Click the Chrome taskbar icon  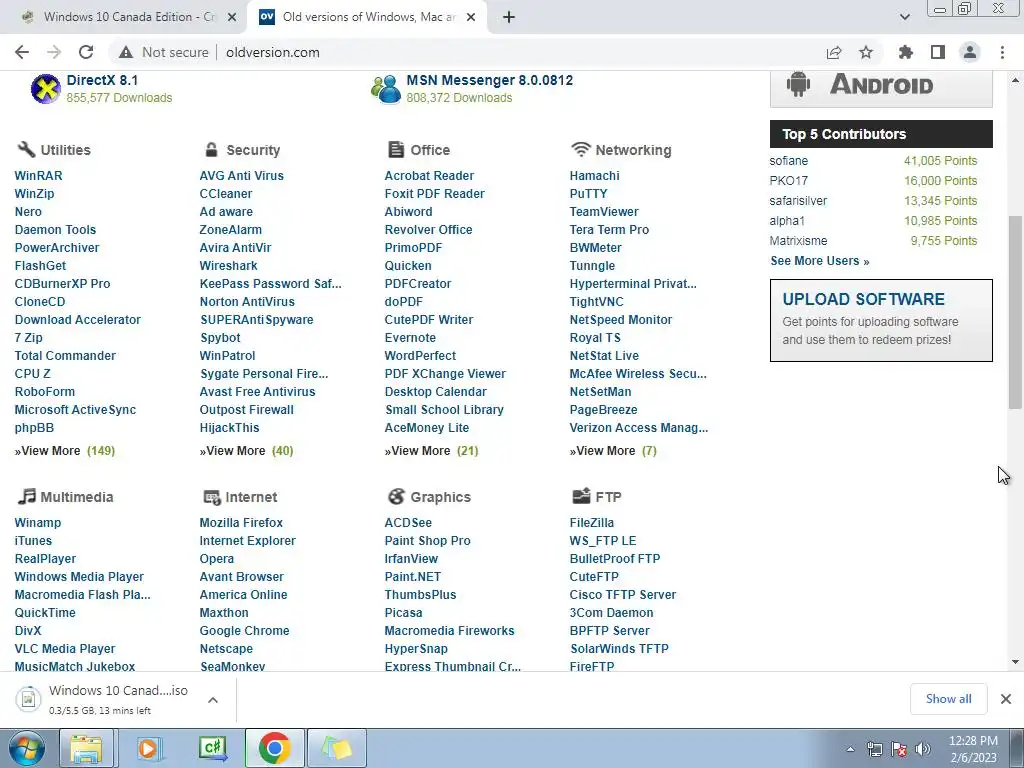[274, 748]
